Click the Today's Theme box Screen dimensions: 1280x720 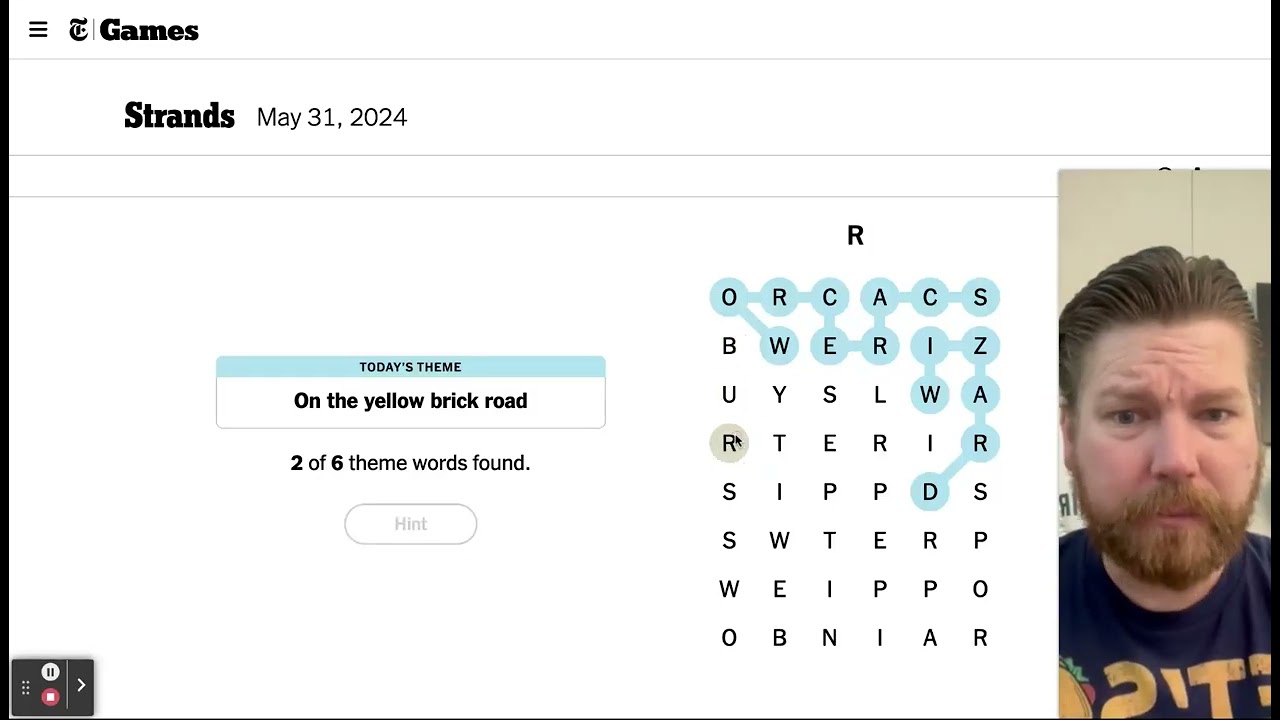(x=410, y=392)
